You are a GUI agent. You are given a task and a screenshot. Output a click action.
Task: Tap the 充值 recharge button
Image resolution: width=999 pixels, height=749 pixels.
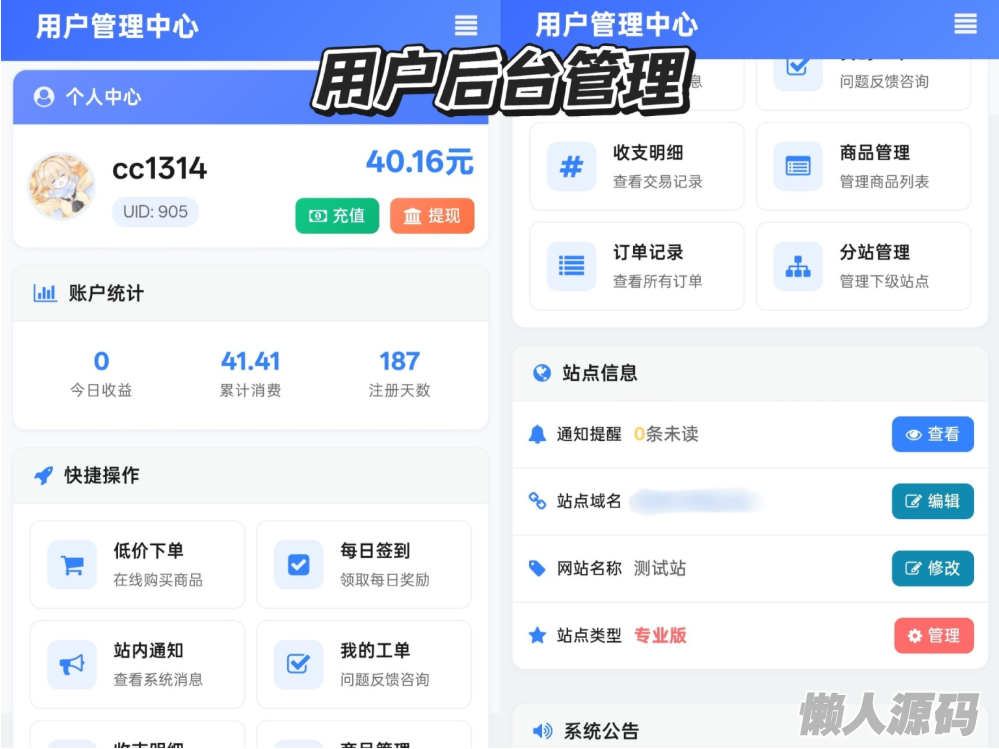tap(337, 216)
